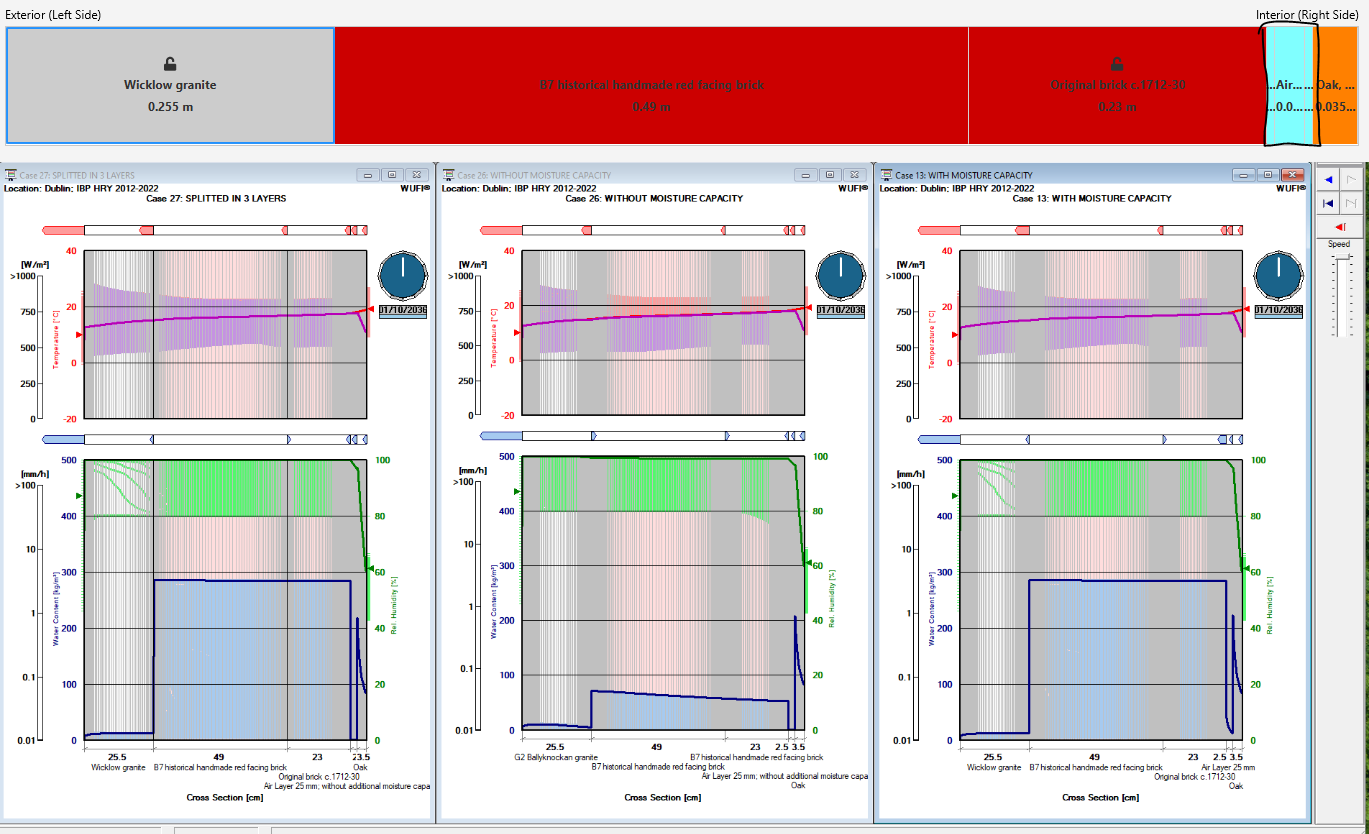Click the blue moisture flux bar in Case 13
This screenshot has height=834, width=1369.
tap(1081, 439)
